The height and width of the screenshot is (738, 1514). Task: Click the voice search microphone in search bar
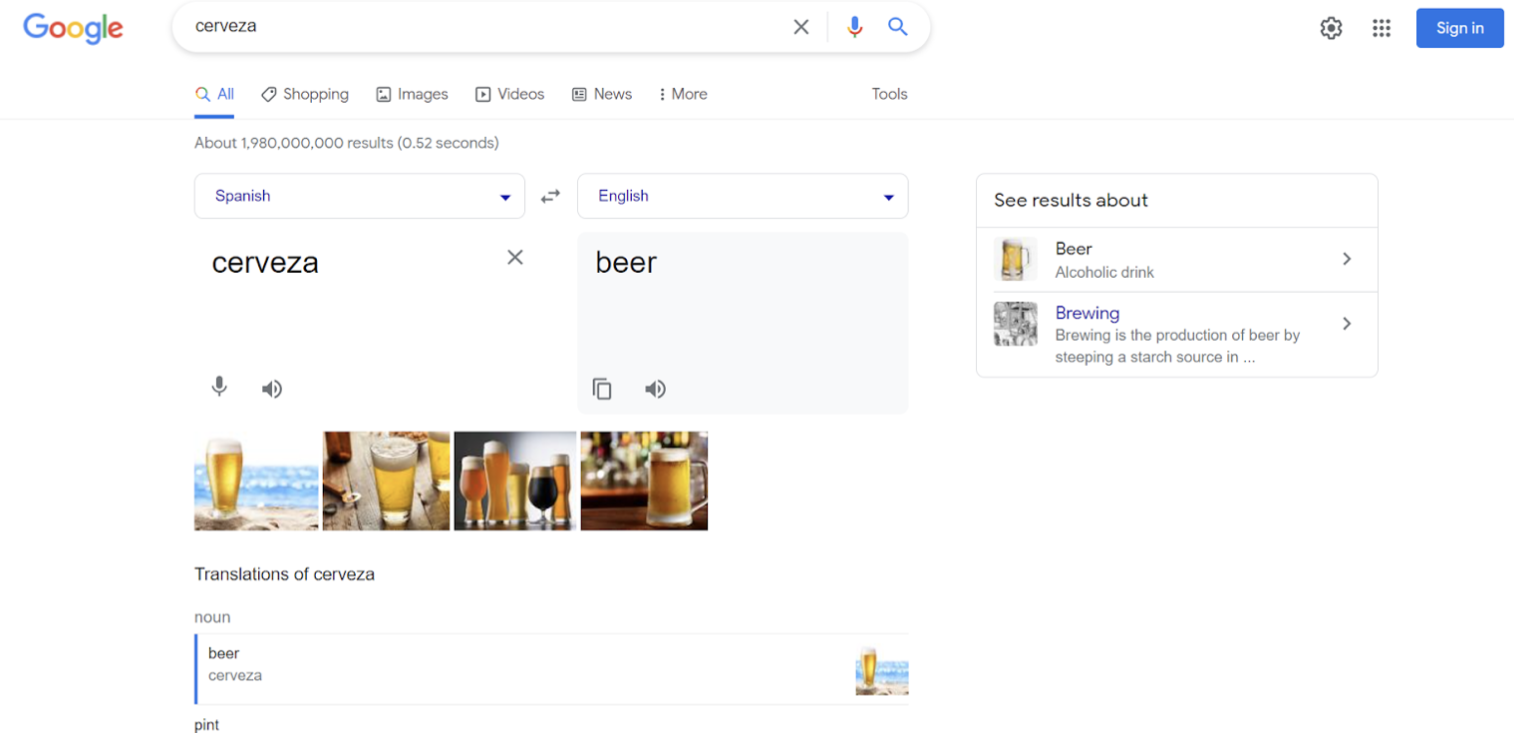click(854, 27)
